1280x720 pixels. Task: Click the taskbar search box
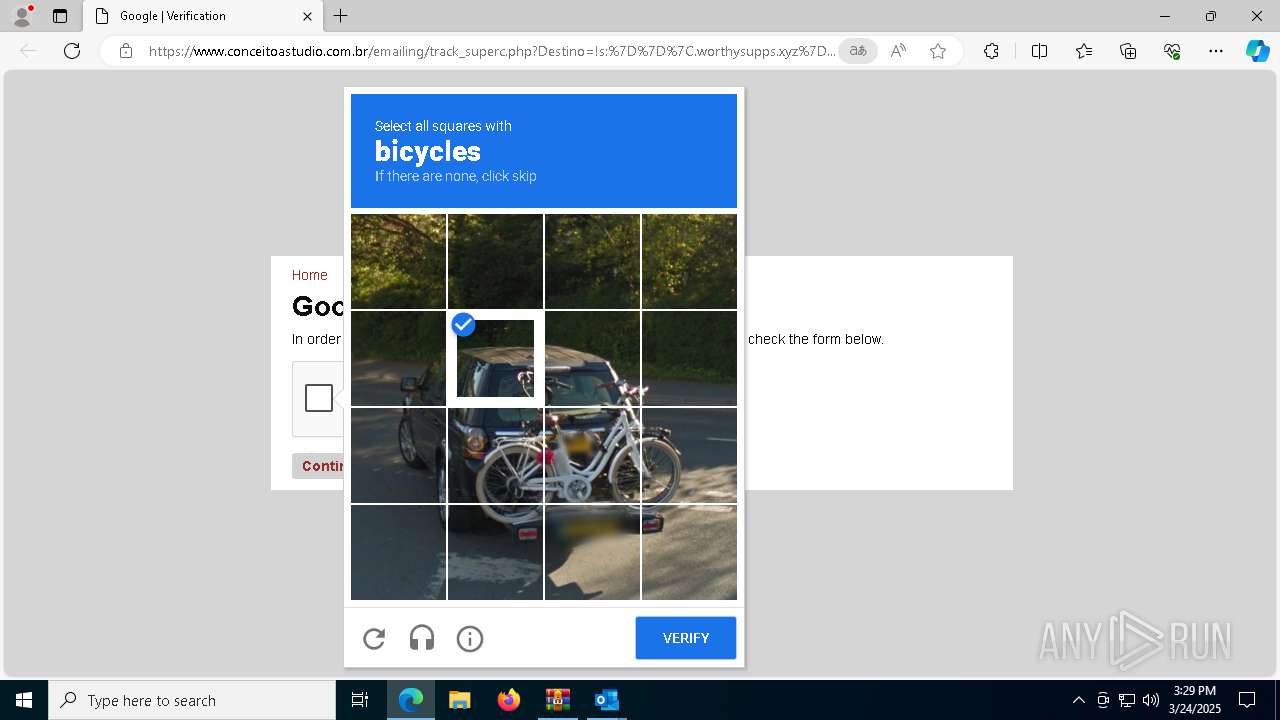coord(192,700)
